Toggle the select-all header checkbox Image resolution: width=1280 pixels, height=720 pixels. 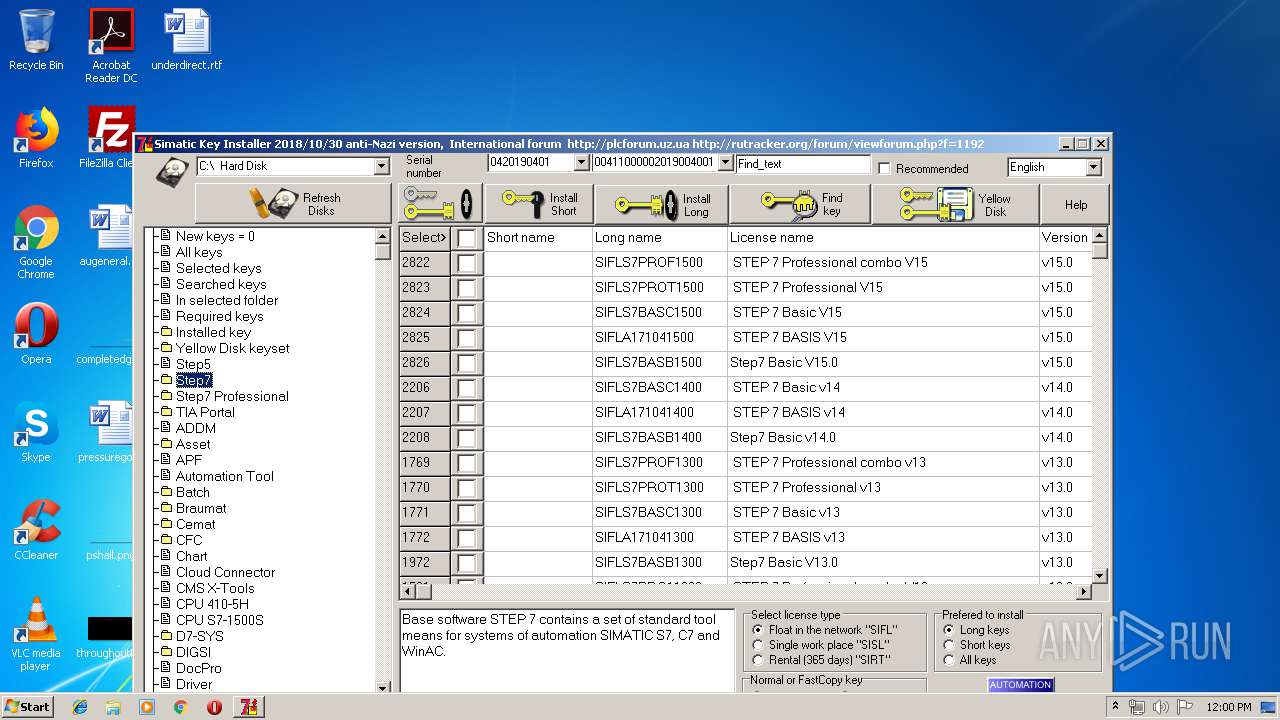[466, 238]
